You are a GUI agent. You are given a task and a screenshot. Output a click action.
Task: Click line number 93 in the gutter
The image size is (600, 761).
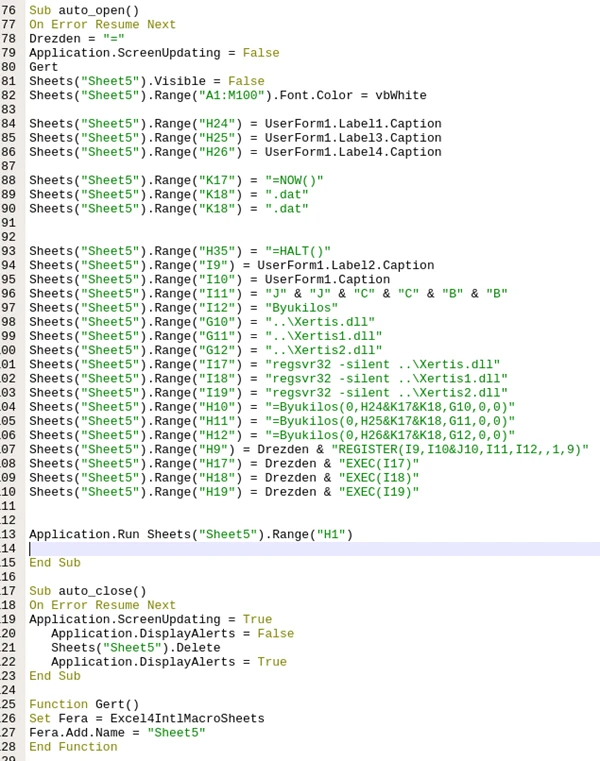tap(8, 251)
